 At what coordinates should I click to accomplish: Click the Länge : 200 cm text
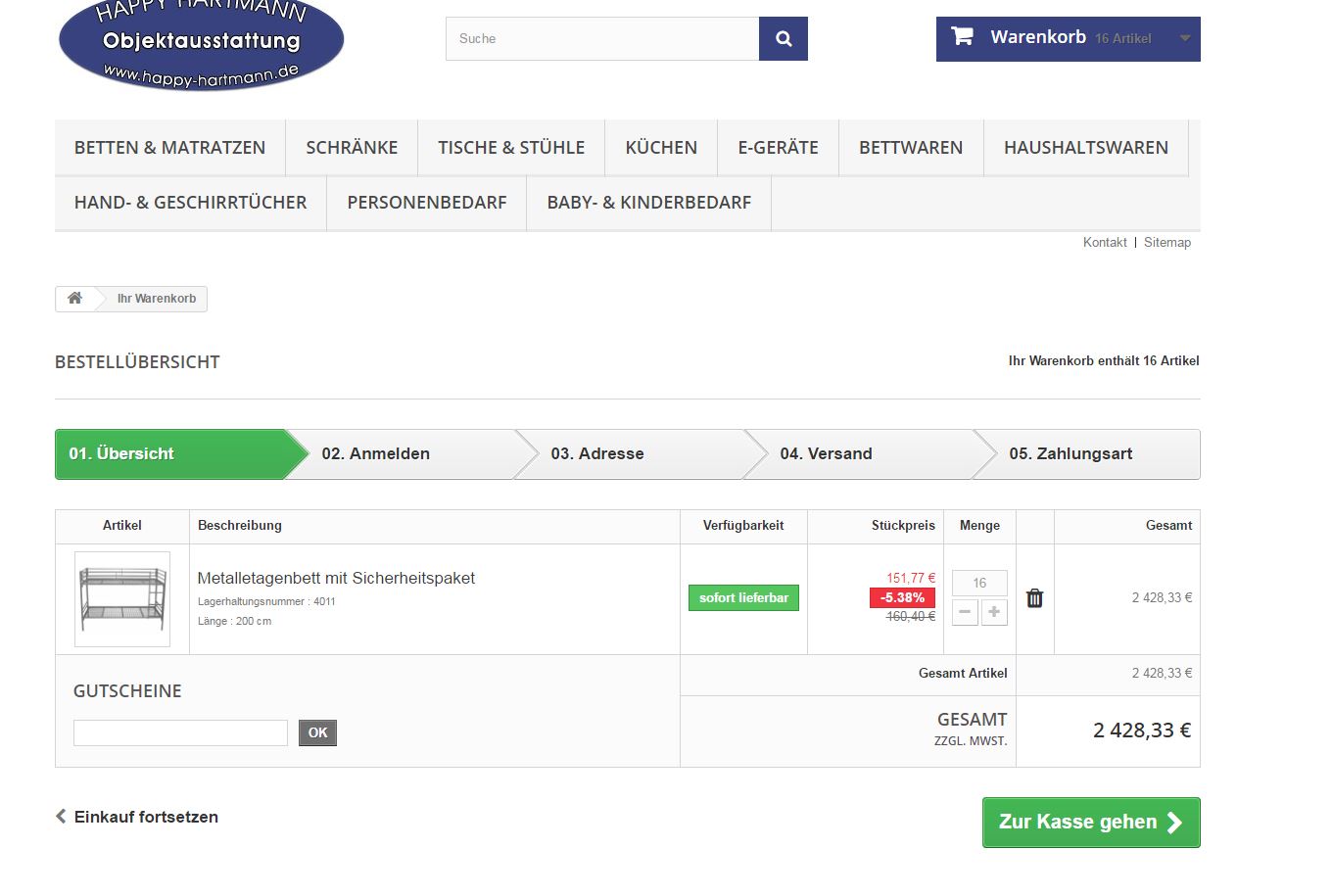point(234,621)
